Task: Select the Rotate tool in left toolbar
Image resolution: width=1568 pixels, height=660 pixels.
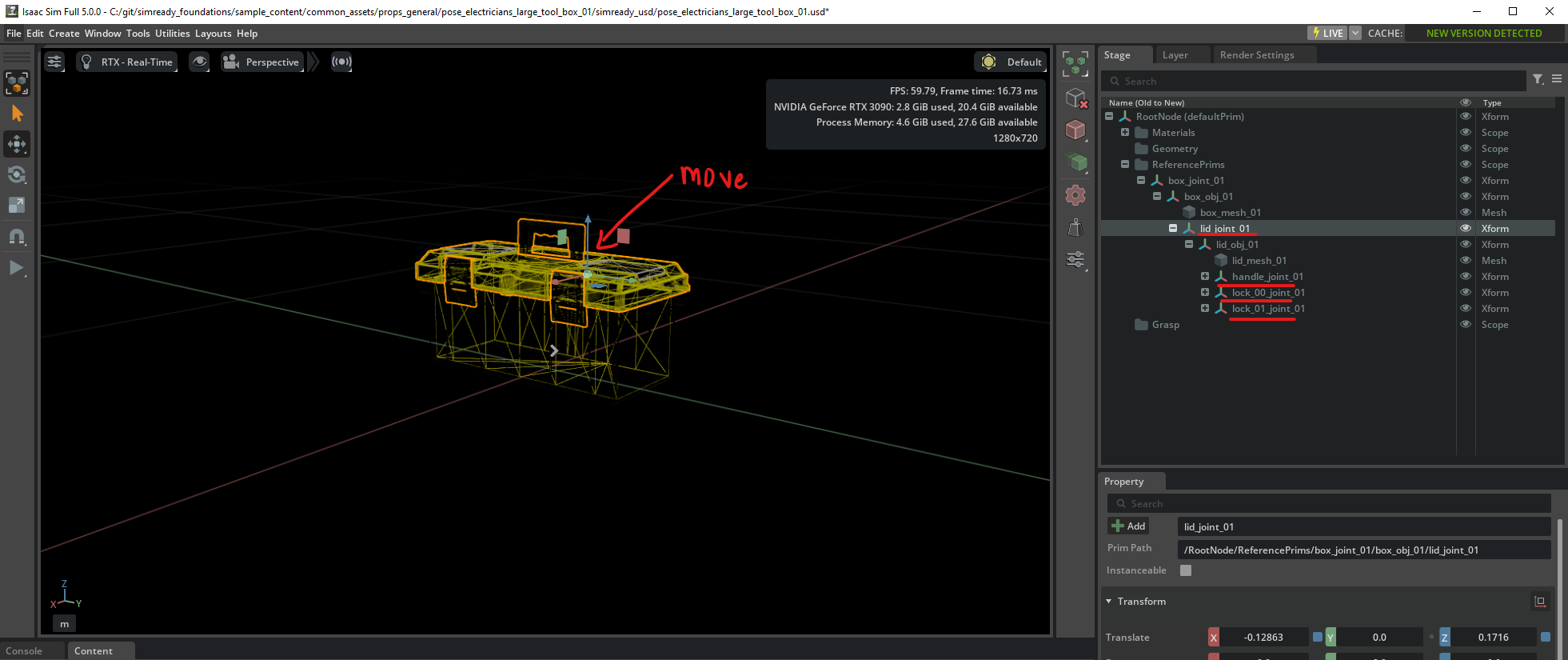Action: pos(17,175)
